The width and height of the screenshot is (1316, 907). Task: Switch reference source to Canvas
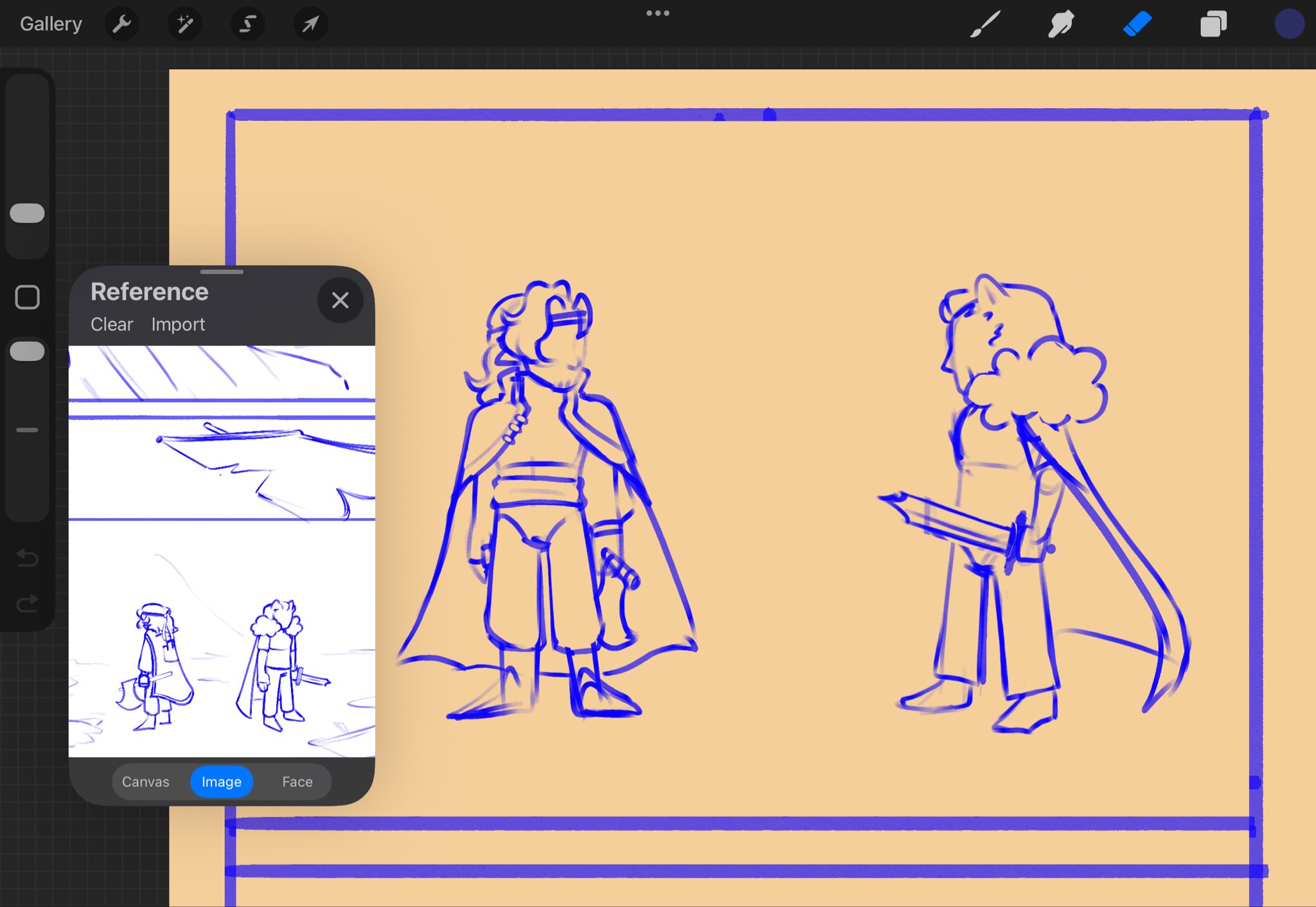coord(146,782)
